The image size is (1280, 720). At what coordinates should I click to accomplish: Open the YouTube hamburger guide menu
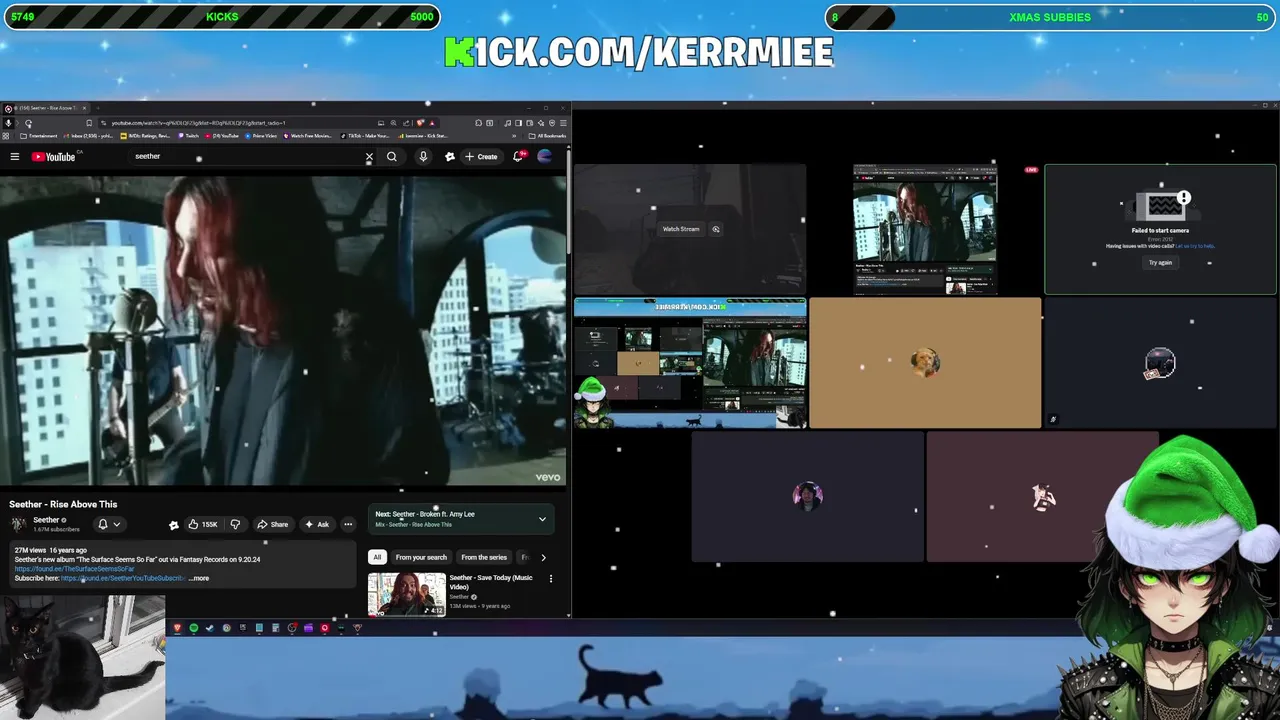pos(15,156)
